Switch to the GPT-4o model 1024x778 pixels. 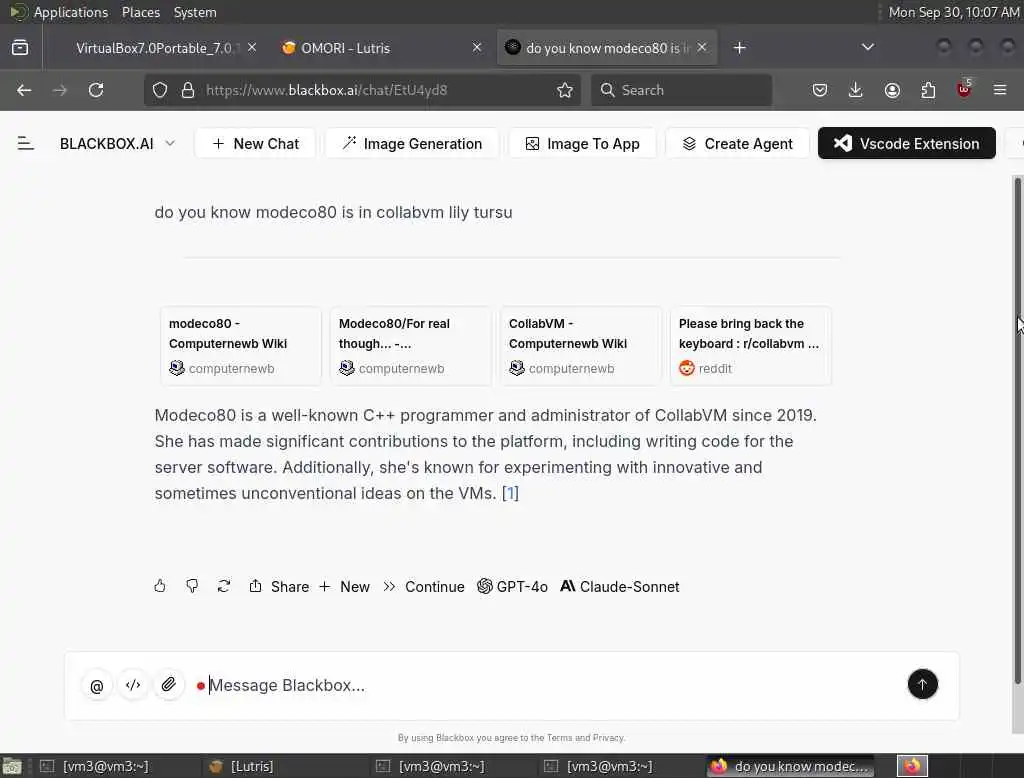click(x=513, y=587)
